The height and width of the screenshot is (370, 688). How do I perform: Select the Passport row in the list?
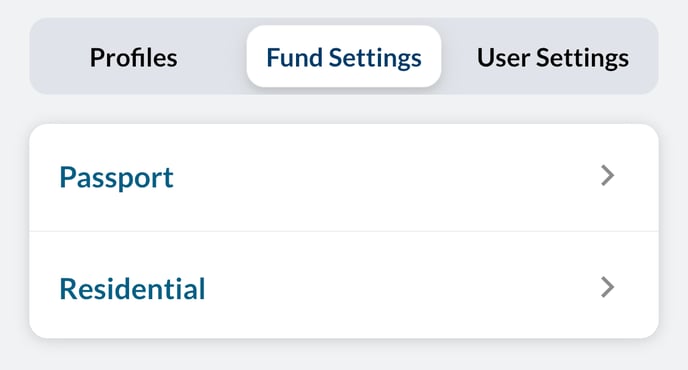[344, 177]
